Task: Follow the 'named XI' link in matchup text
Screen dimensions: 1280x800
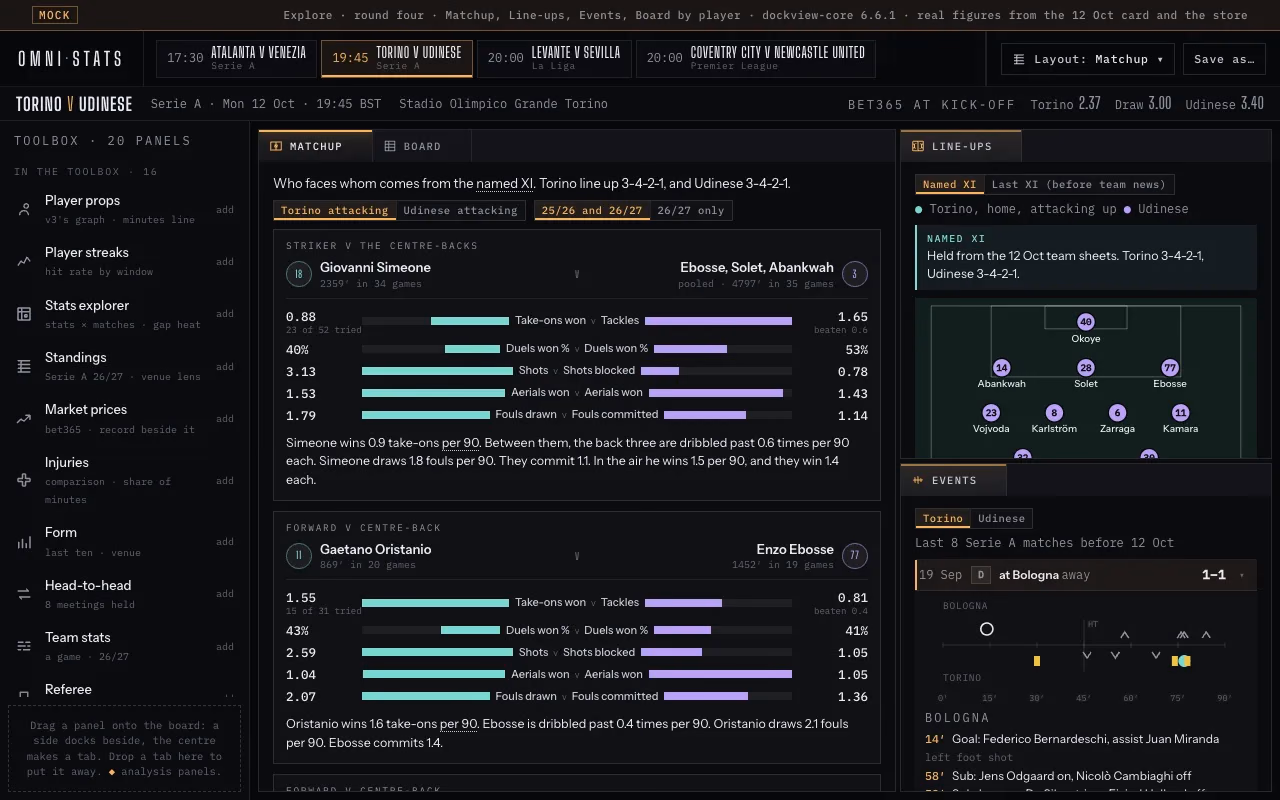Action: 505,184
